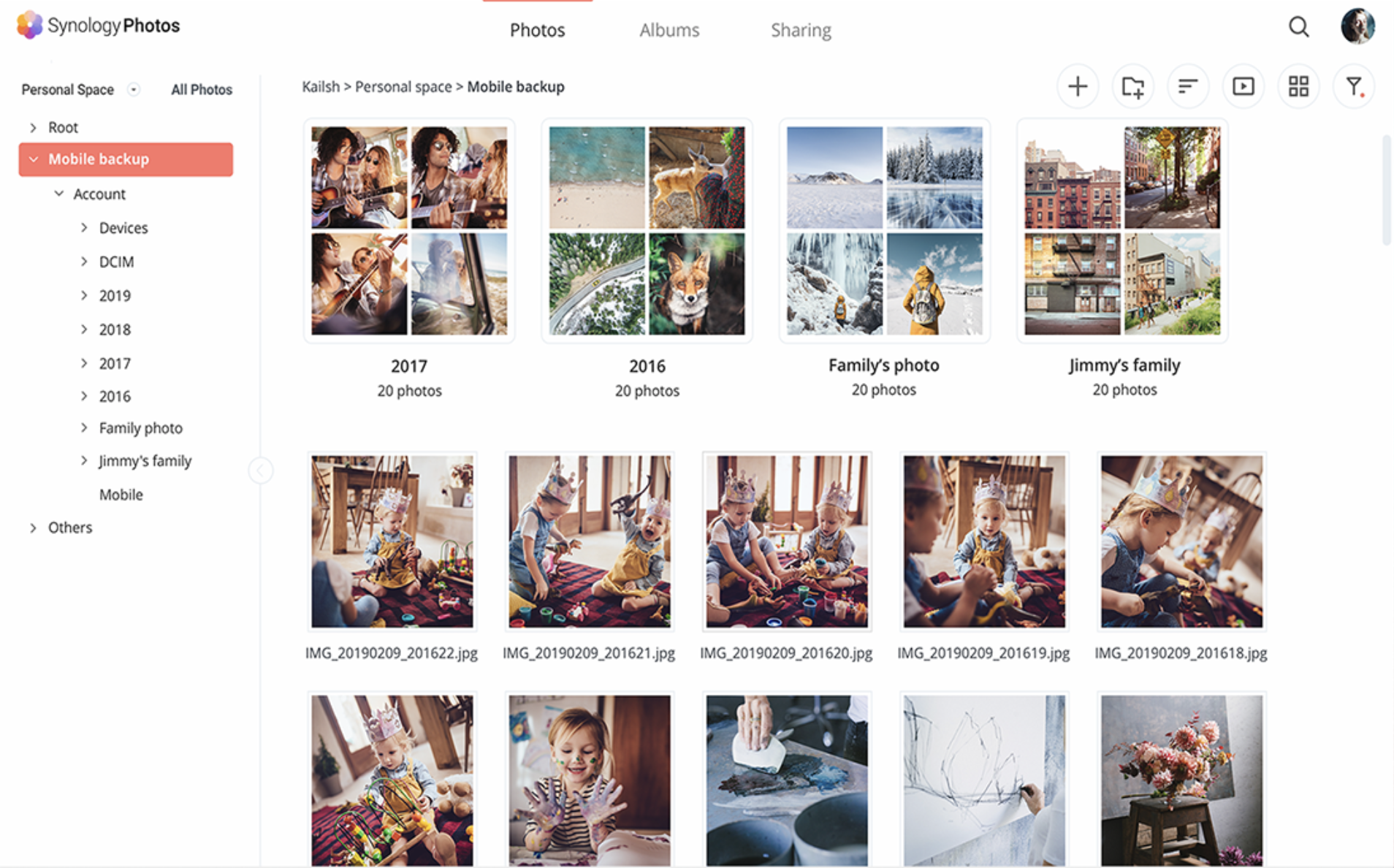Open photo IMG_20190209_201621.jpg thumbnail
The width and height of the screenshot is (1394, 868).
(x=590, y=541)
